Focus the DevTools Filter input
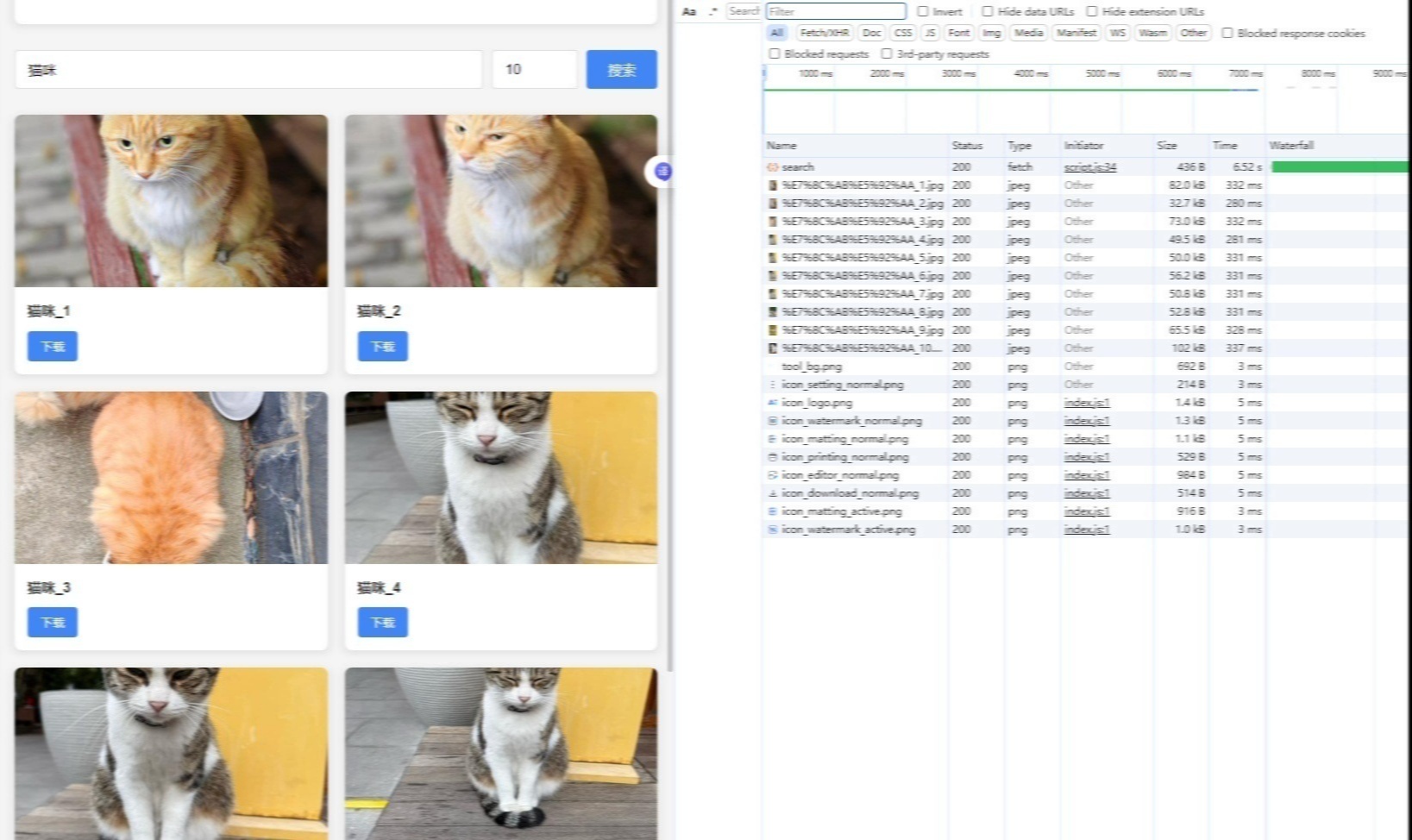Image resolution: width=1412 pixels, height=840 pixels. (836, 11)
